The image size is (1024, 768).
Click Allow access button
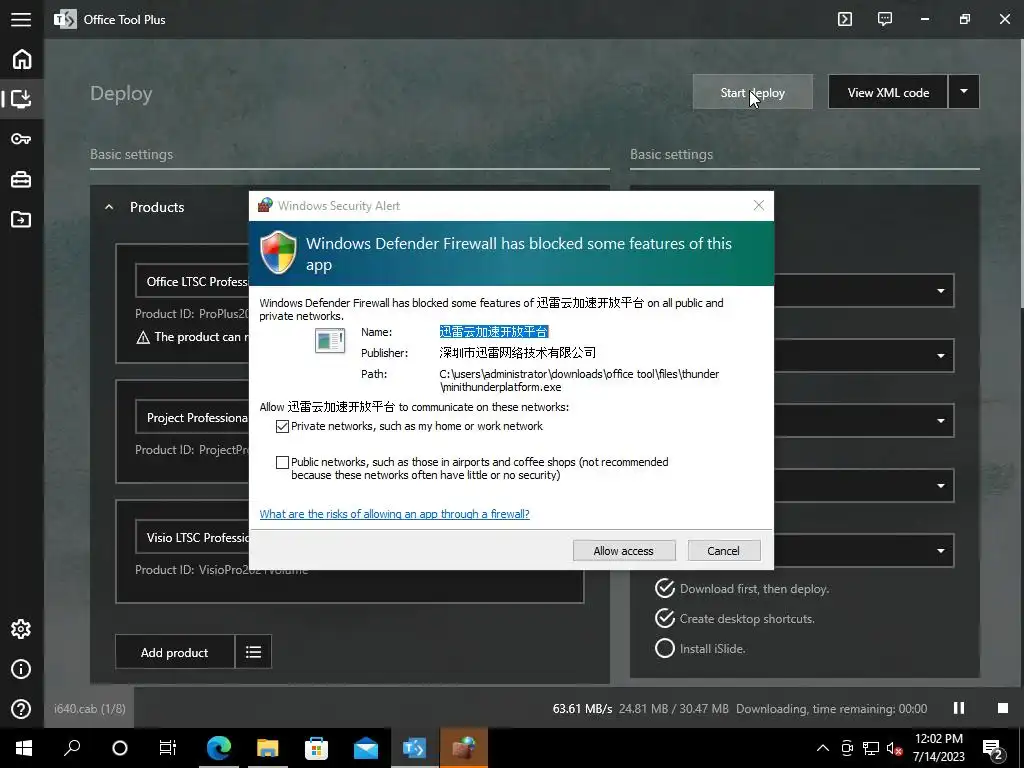tap(624, 551)
